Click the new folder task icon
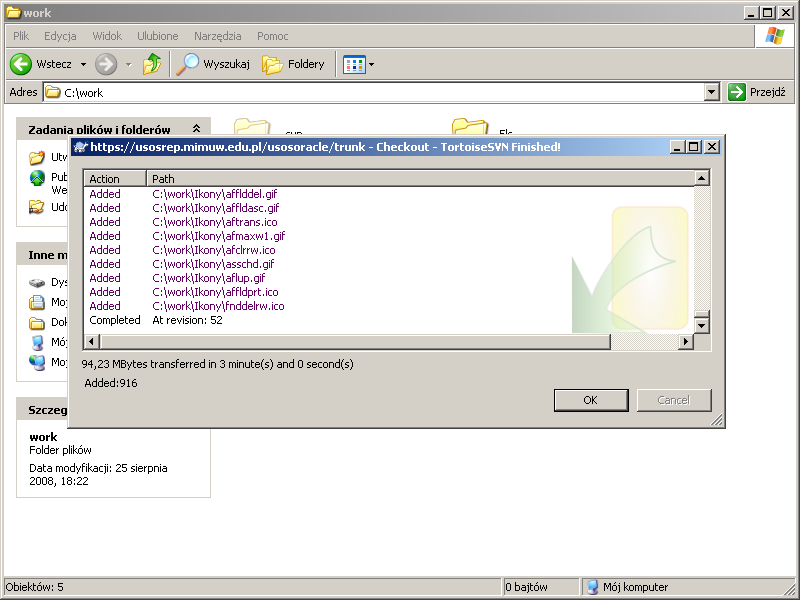This screenshot has width=800, height=600. click(x=37, y=158)
